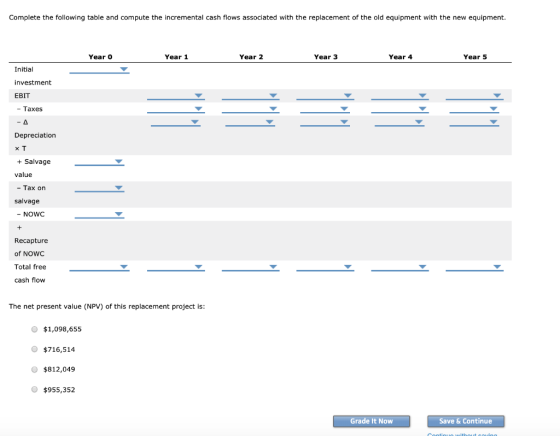The image size is (560, 436).
Task: Choose Depreciation × T value for Year 3
Action: [325, 122]
